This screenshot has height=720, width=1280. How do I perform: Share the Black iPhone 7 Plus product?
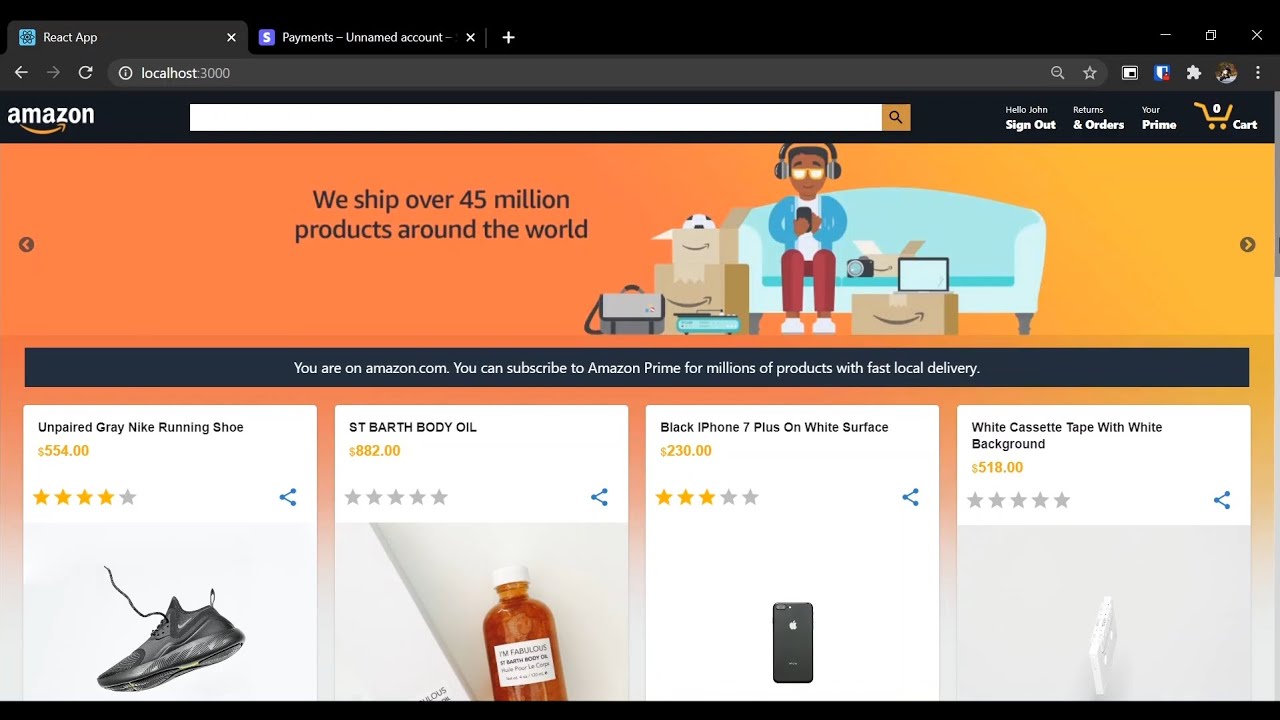tap(910, 497)
